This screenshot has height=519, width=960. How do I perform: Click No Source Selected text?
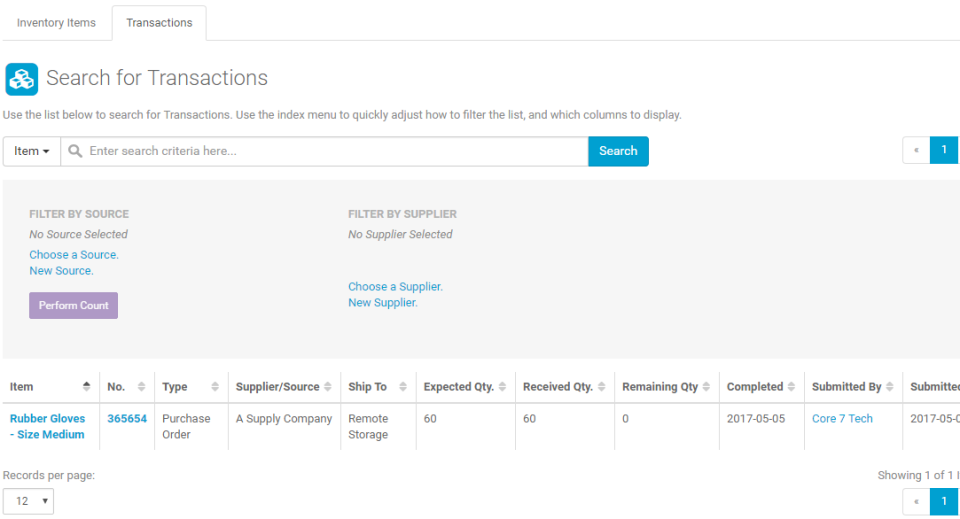pos(78,234)
